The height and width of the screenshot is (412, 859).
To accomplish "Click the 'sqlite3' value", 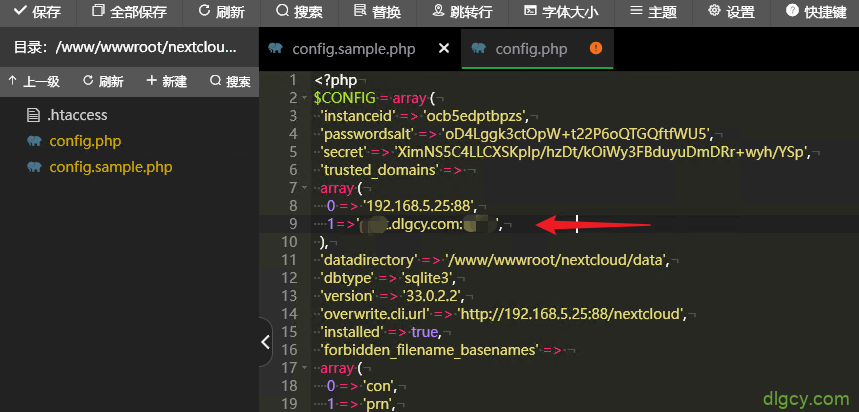I will click(429, 278).
